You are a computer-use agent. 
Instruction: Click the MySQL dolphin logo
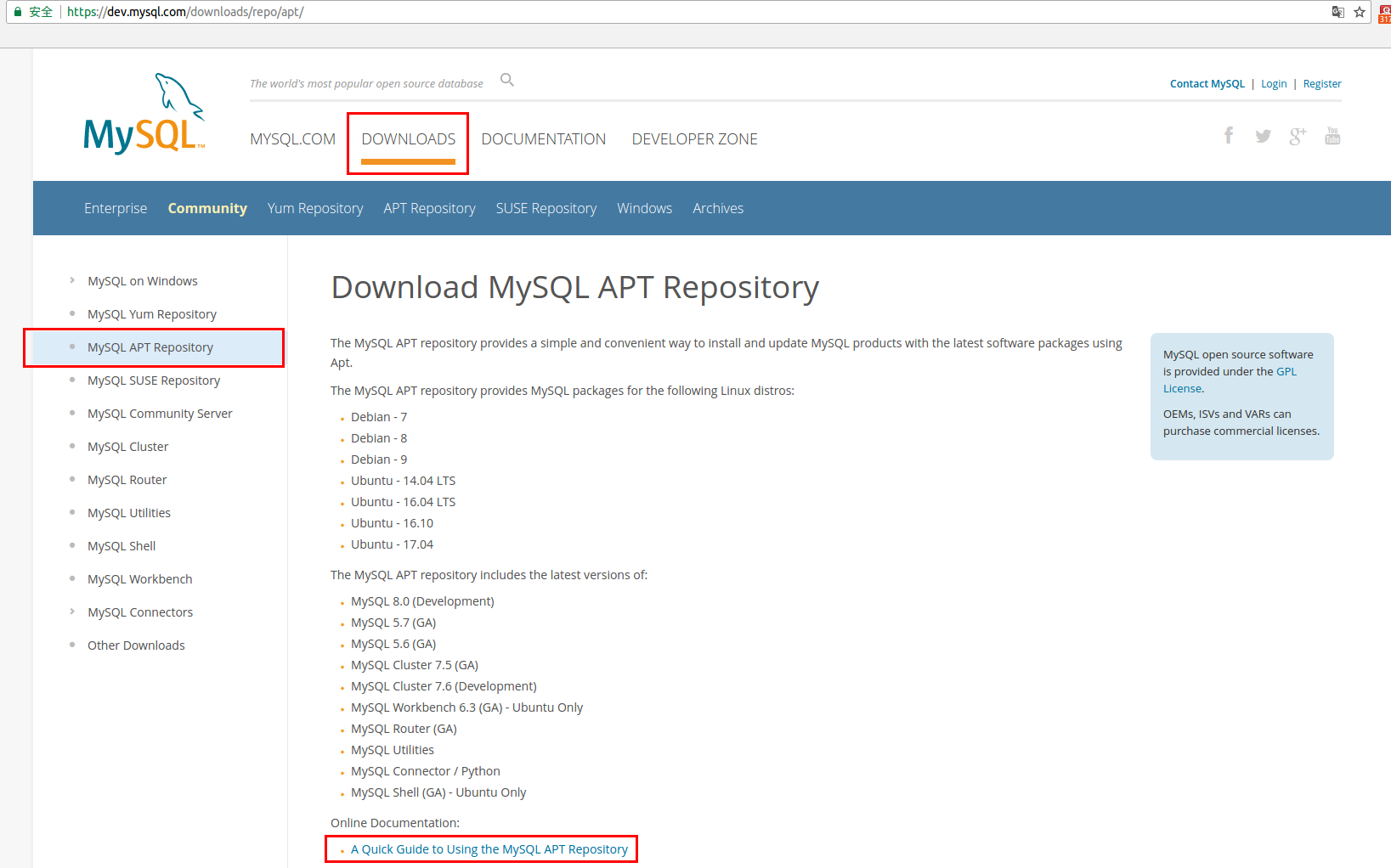tap(144, 114)
